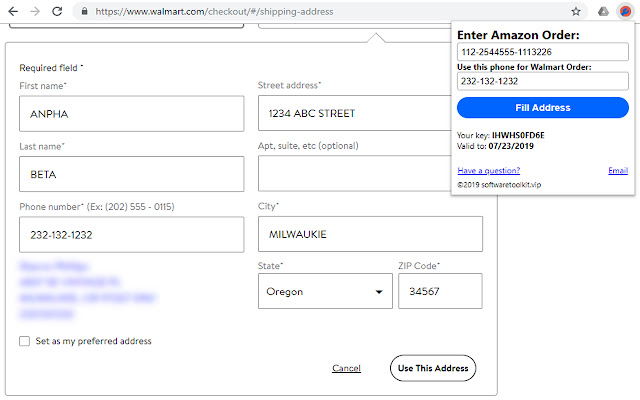Viewport: 640px width, 400px height.
Task: Click the padlock site security icon
Action: coord(86,11)
